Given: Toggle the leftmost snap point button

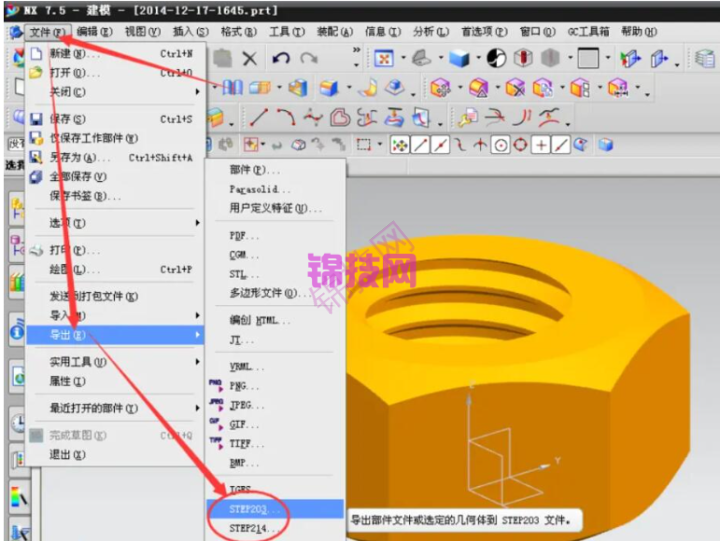Looking at the screenshot, I should (x=400, y=145).
